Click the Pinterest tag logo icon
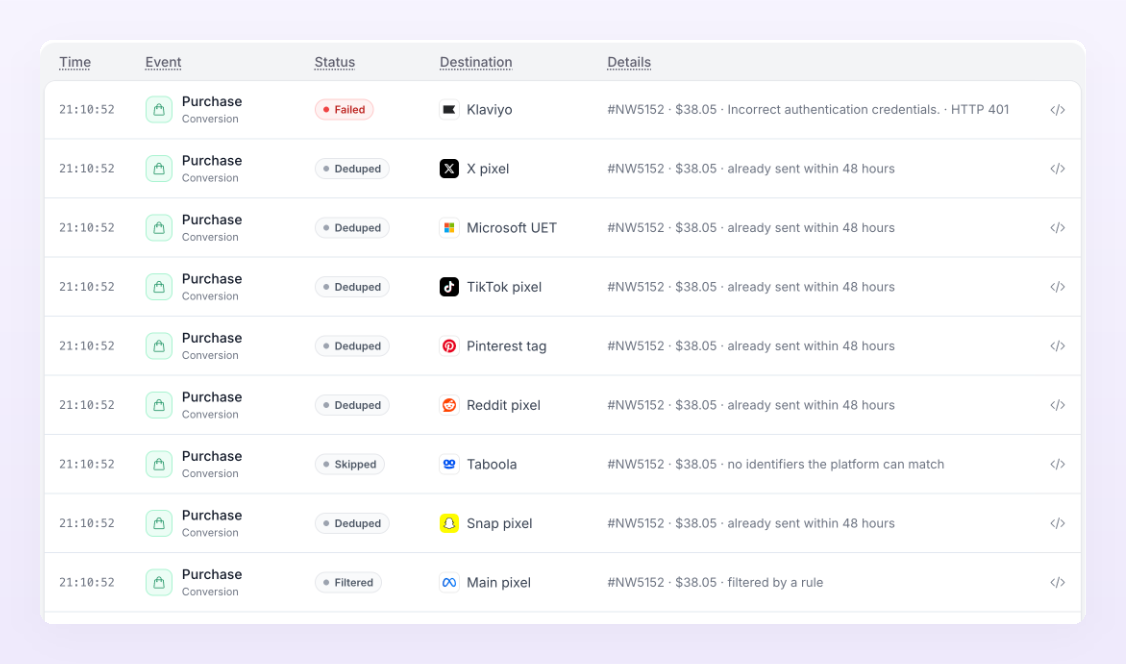This screenshot has width=1126, height=664. click(449, 346)
